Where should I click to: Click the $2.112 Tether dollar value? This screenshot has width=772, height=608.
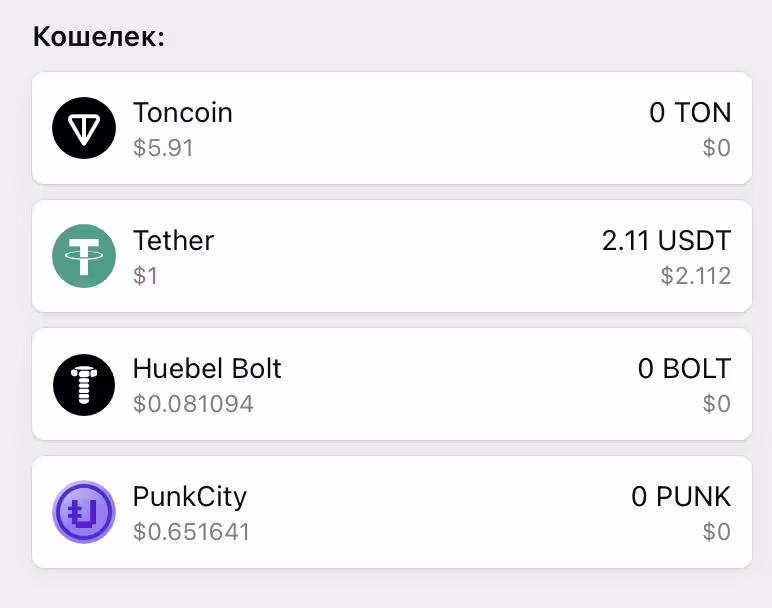click(696, 276)
